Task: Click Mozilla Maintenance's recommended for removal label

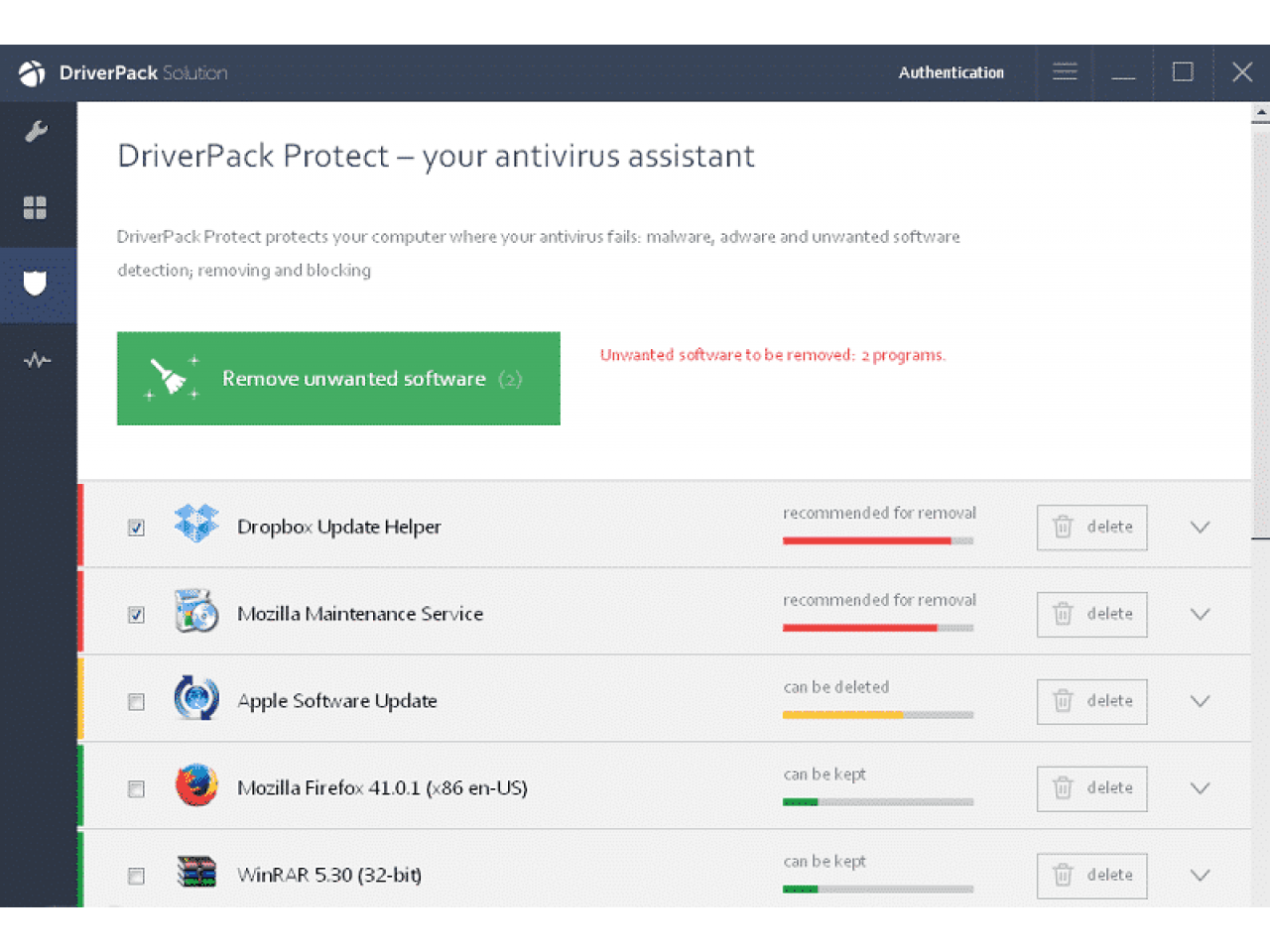Action: (x=879, y=600)
